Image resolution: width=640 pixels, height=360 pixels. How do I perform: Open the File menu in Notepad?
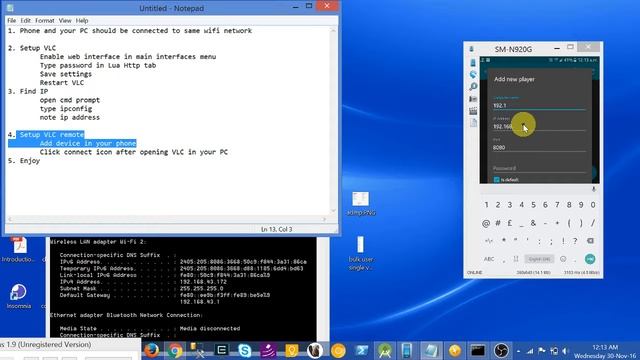click(11, 20)
